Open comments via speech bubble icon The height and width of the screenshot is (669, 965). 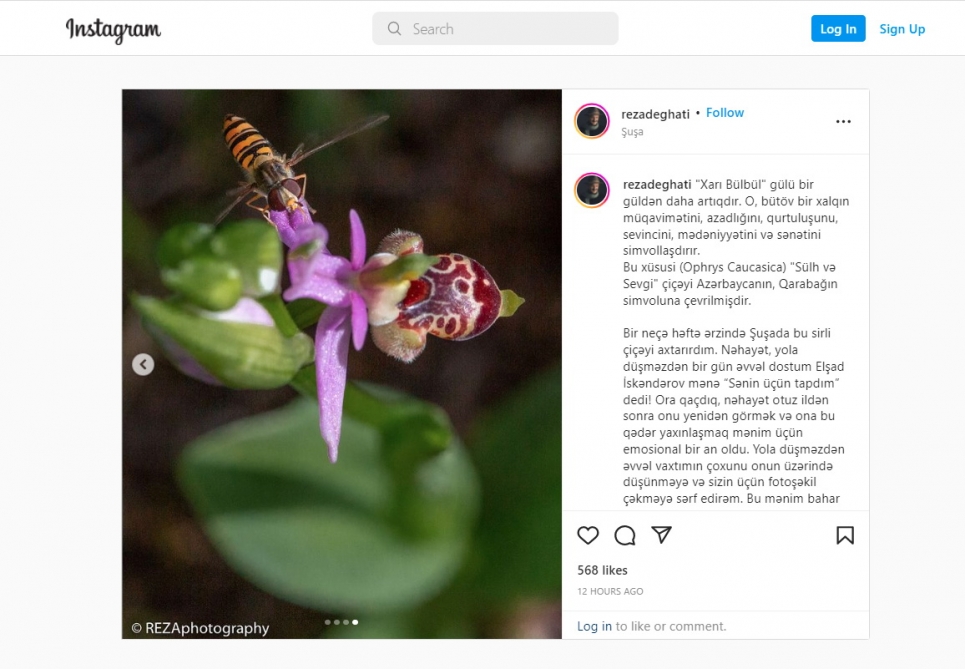[x=625, y=535]
